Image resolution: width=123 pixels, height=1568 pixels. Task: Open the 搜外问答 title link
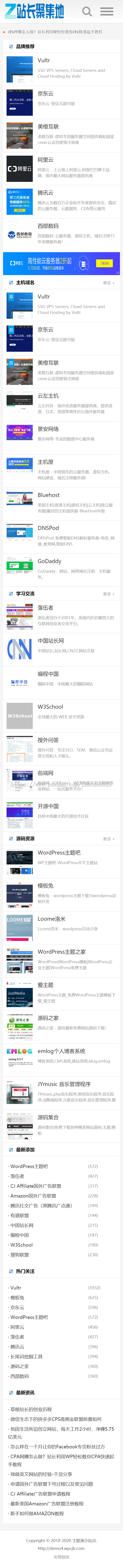pos(48,740)
